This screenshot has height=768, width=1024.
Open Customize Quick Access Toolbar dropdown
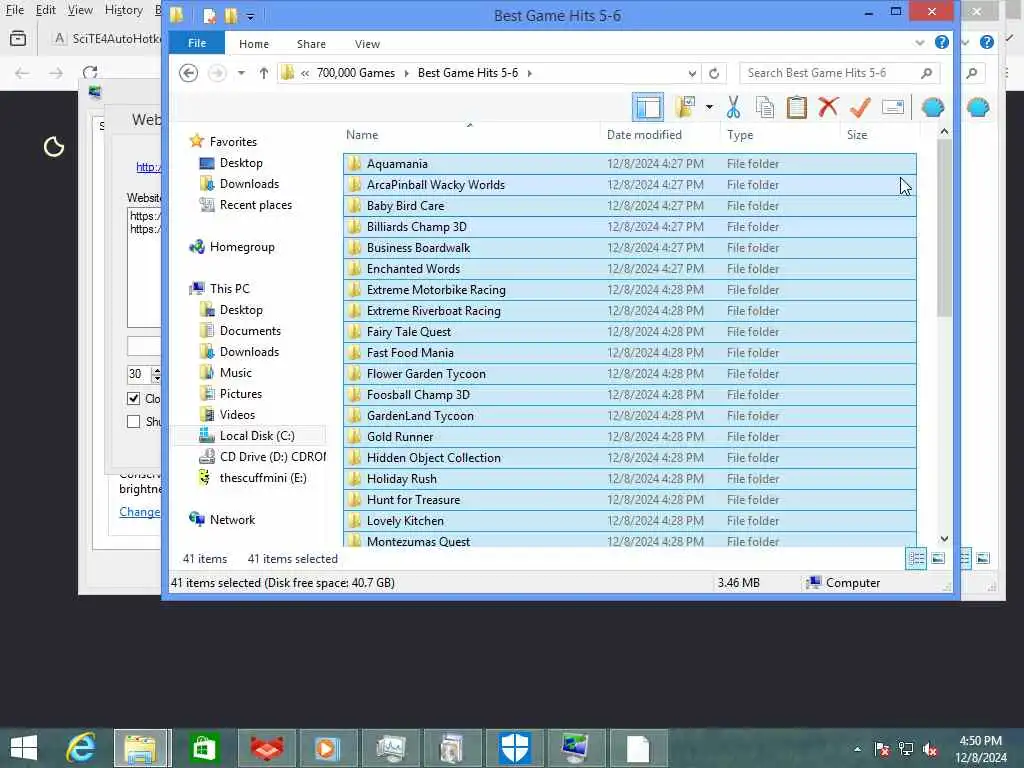tap(250, 16)
